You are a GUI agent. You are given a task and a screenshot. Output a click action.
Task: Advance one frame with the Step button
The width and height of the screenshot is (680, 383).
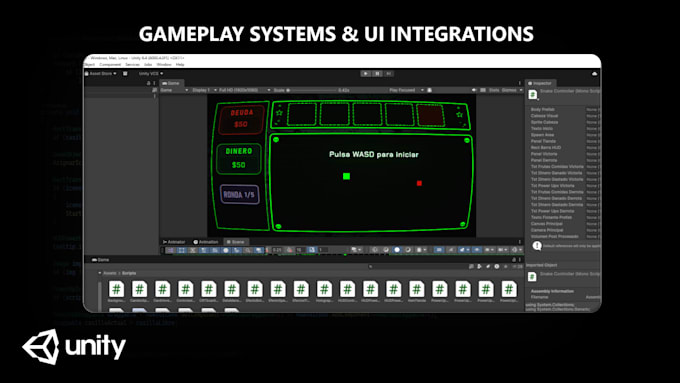pos(389,74)
